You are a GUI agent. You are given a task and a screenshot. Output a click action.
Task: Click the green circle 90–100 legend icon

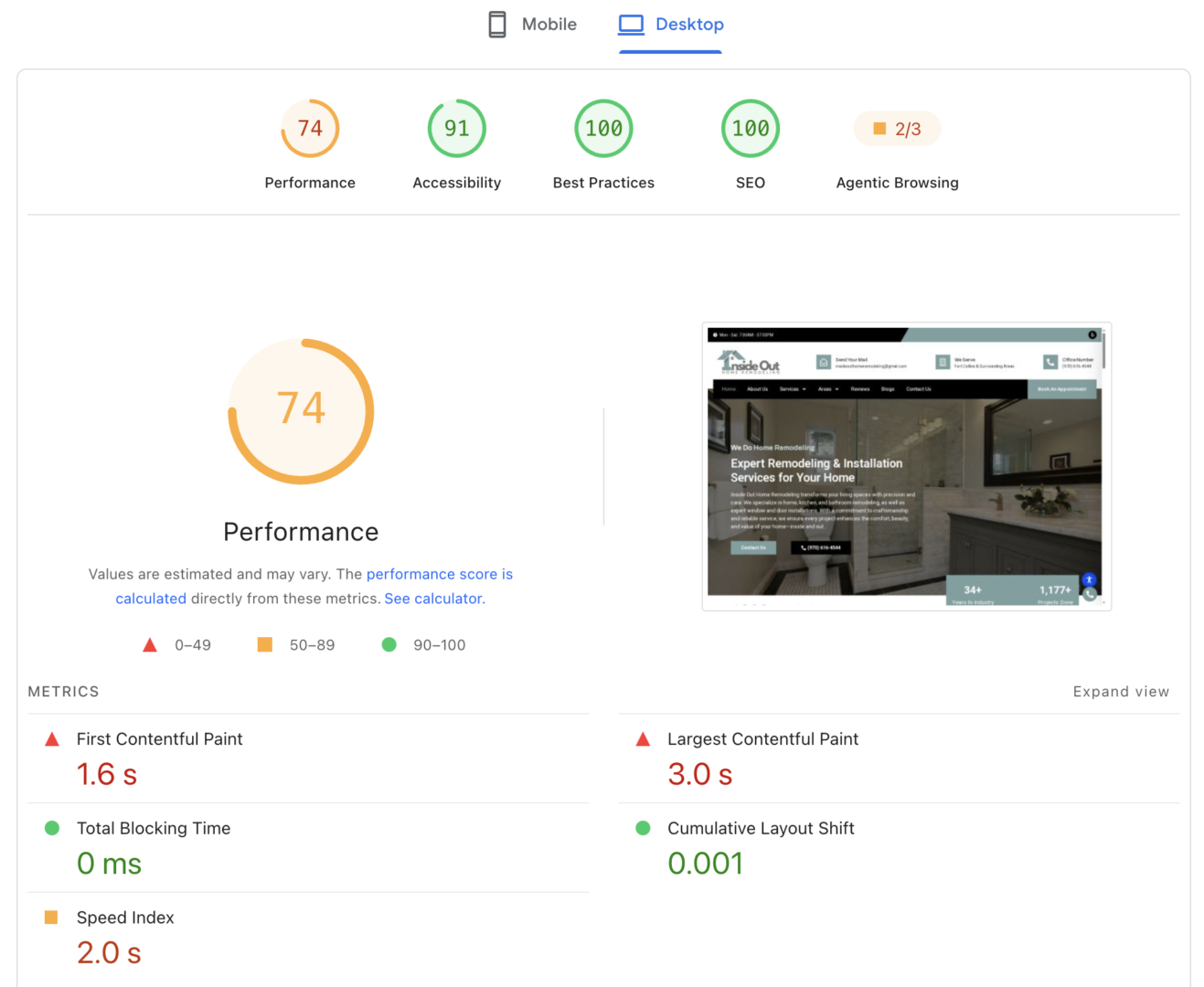point(389,644)
